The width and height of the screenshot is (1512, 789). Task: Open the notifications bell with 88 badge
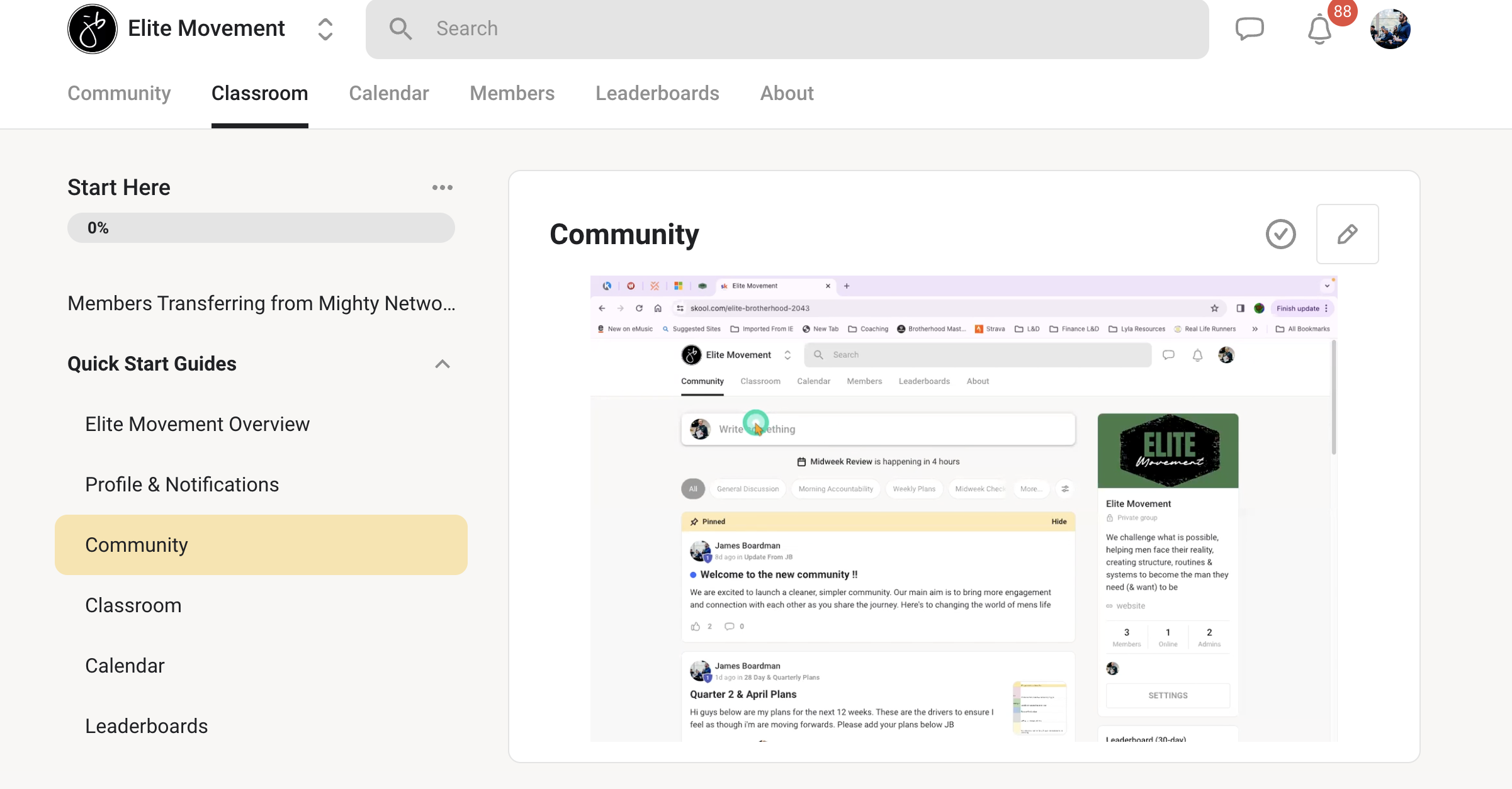click(1319, 29)
